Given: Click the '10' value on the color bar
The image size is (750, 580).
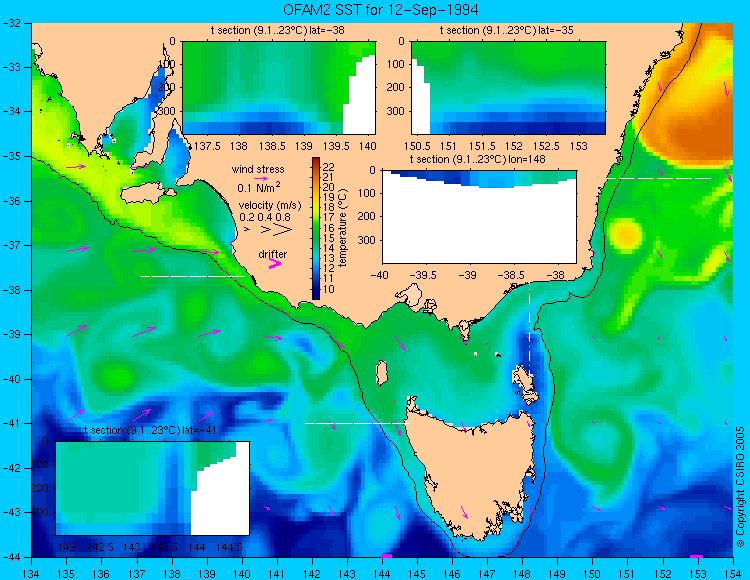Looking at the screenshot, I should (329, 289).
